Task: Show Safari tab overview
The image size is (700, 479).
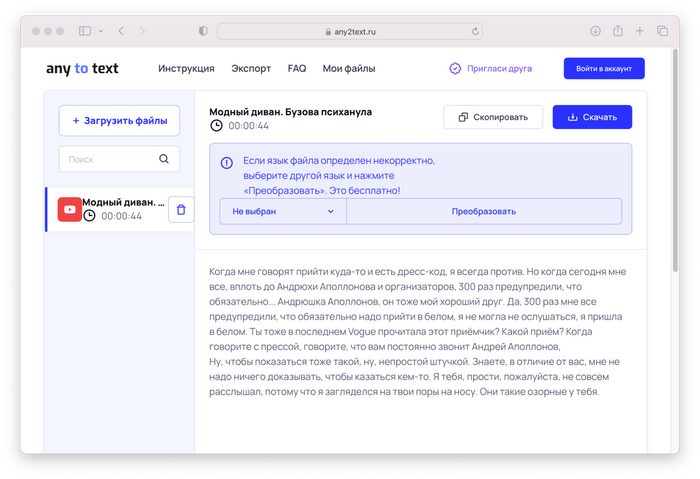Action: pyautogui.click(x=662, y=31)
